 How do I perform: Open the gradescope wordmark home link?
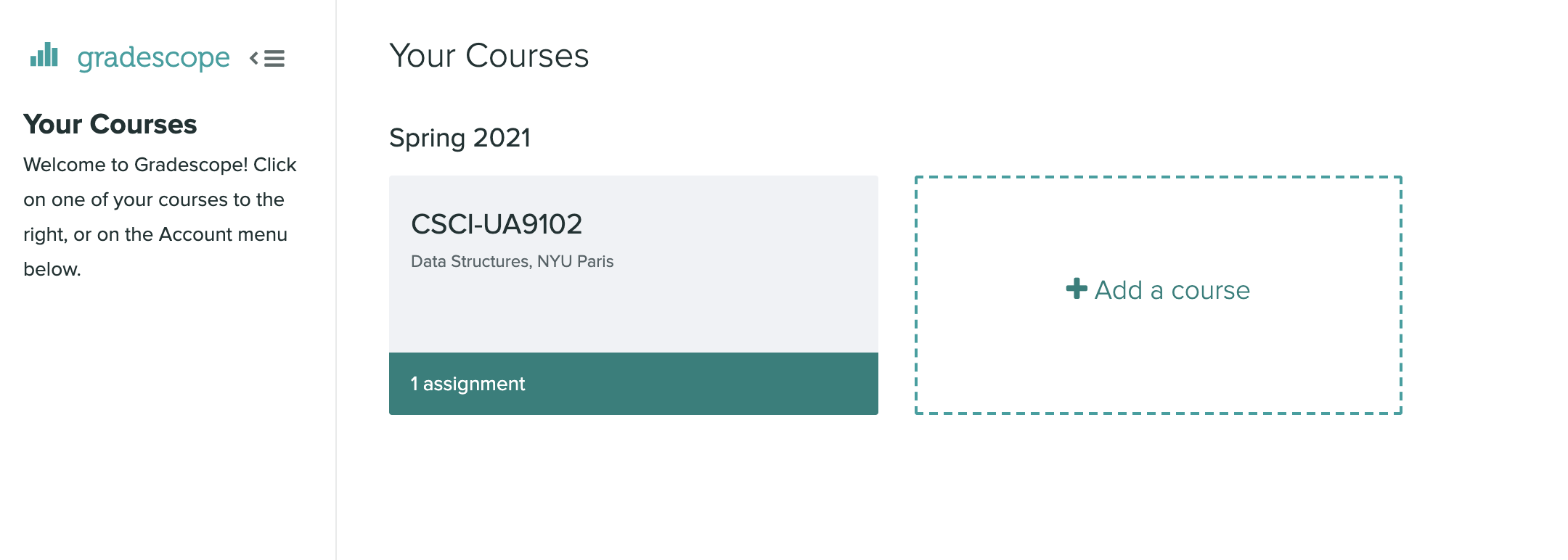[153, 57]
